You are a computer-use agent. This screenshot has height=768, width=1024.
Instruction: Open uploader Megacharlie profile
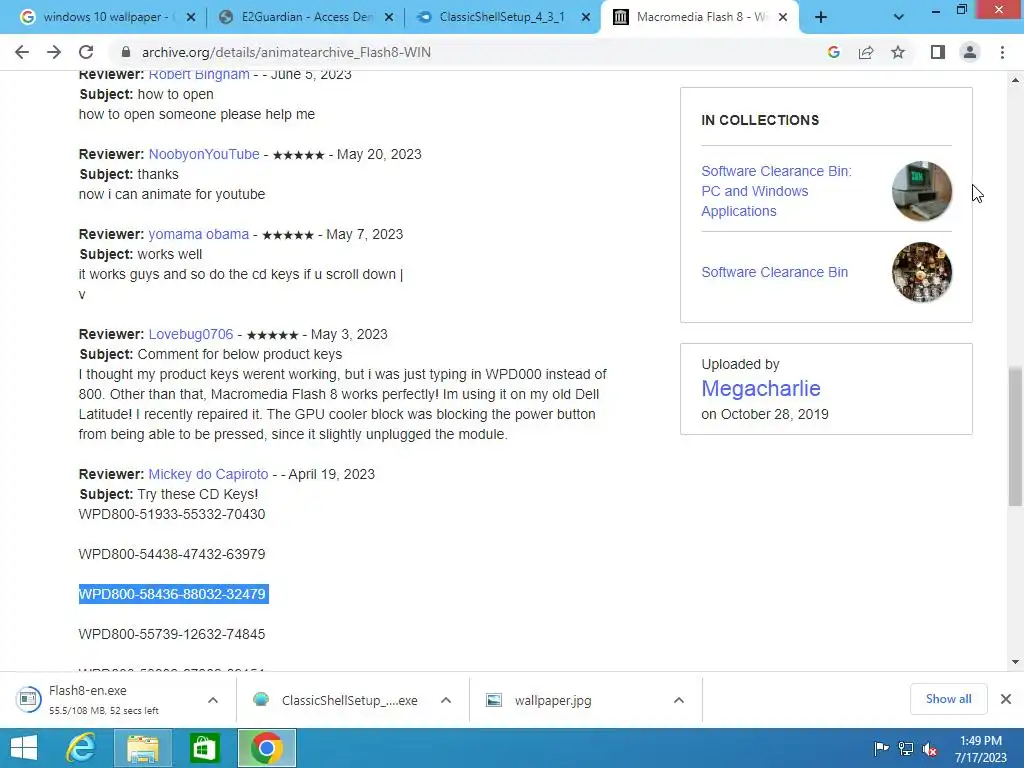(761, 388)
